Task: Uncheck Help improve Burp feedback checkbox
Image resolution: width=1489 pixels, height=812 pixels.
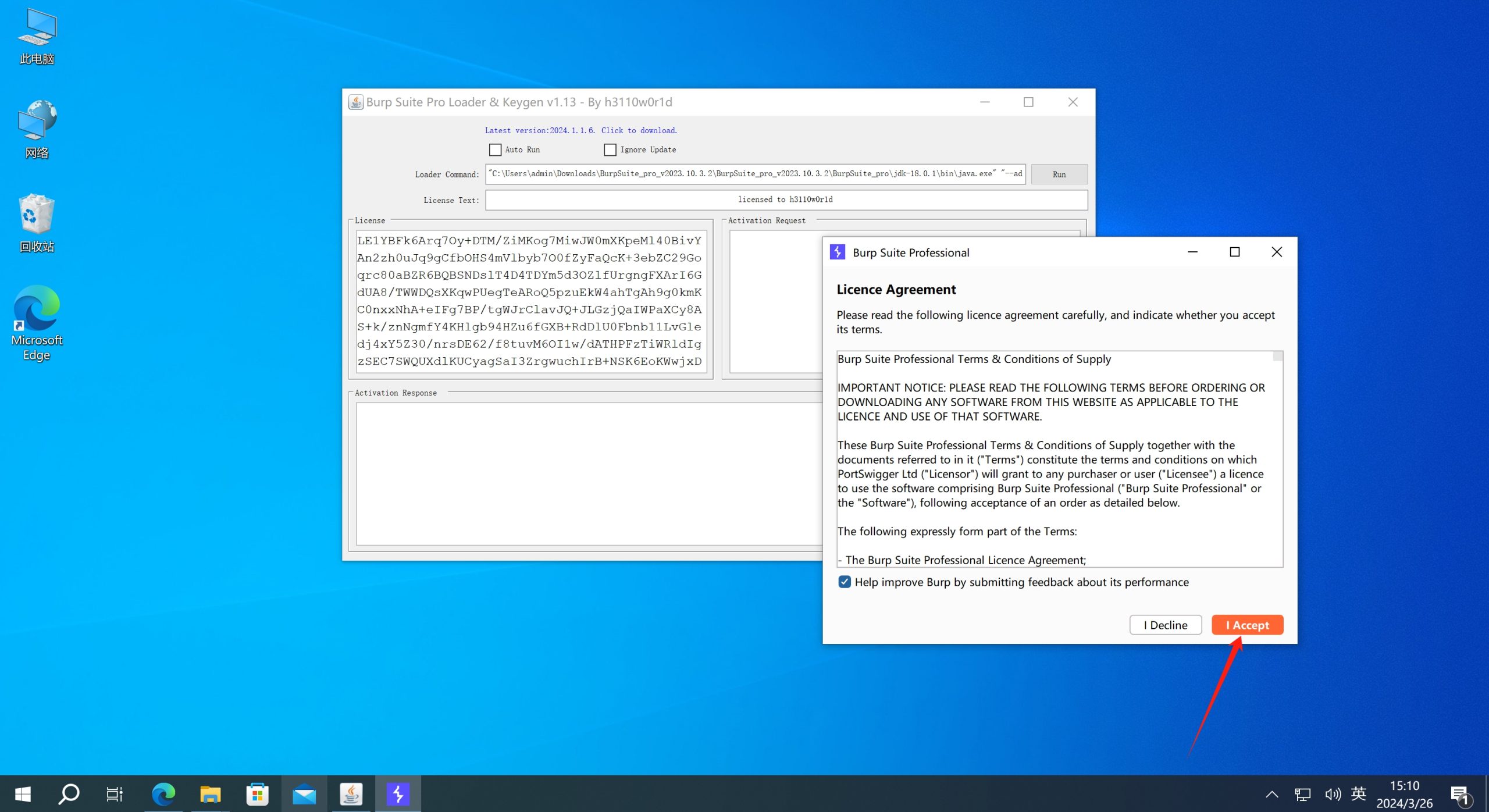Action: pos(845,582)
